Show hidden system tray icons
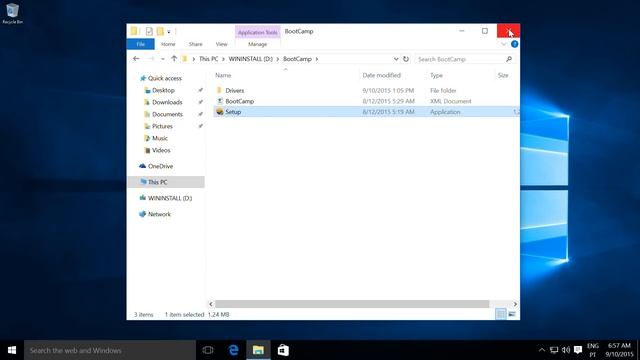The width and height of the screenshot is (640, 360). 542,350
